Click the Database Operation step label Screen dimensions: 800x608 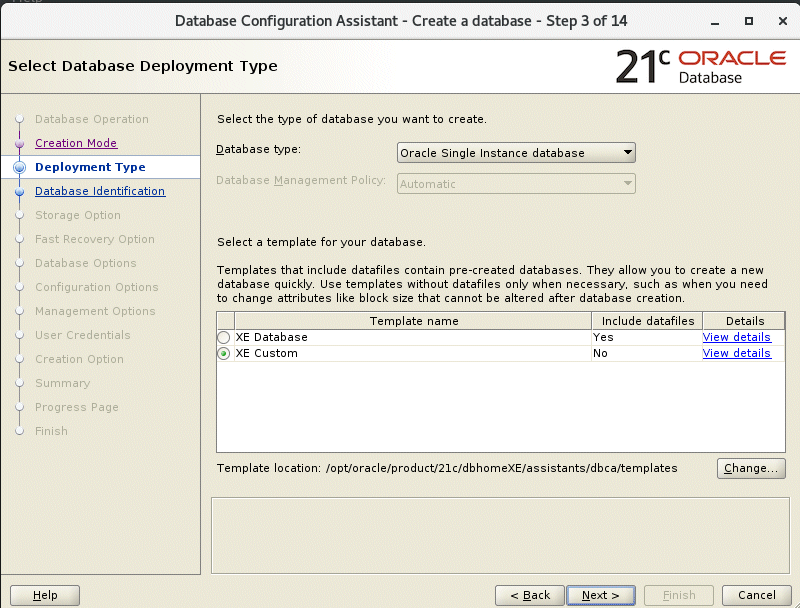(x=92, y=119)
